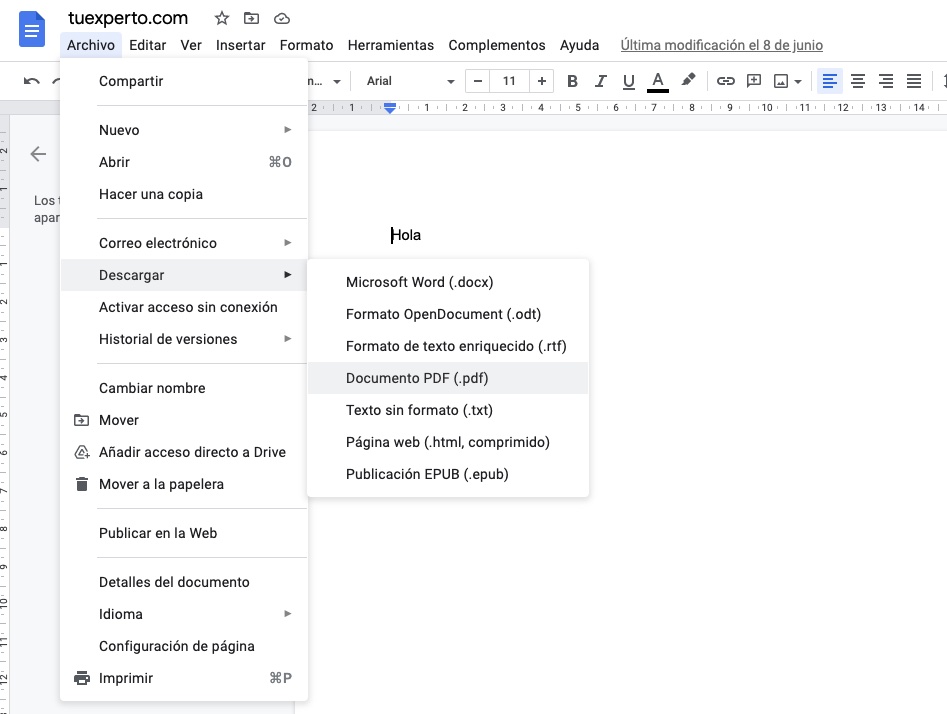The height and width of the screenshot is (714, 947).
Task: Click the move-to-folder icon beside the title
Action: 251,18
